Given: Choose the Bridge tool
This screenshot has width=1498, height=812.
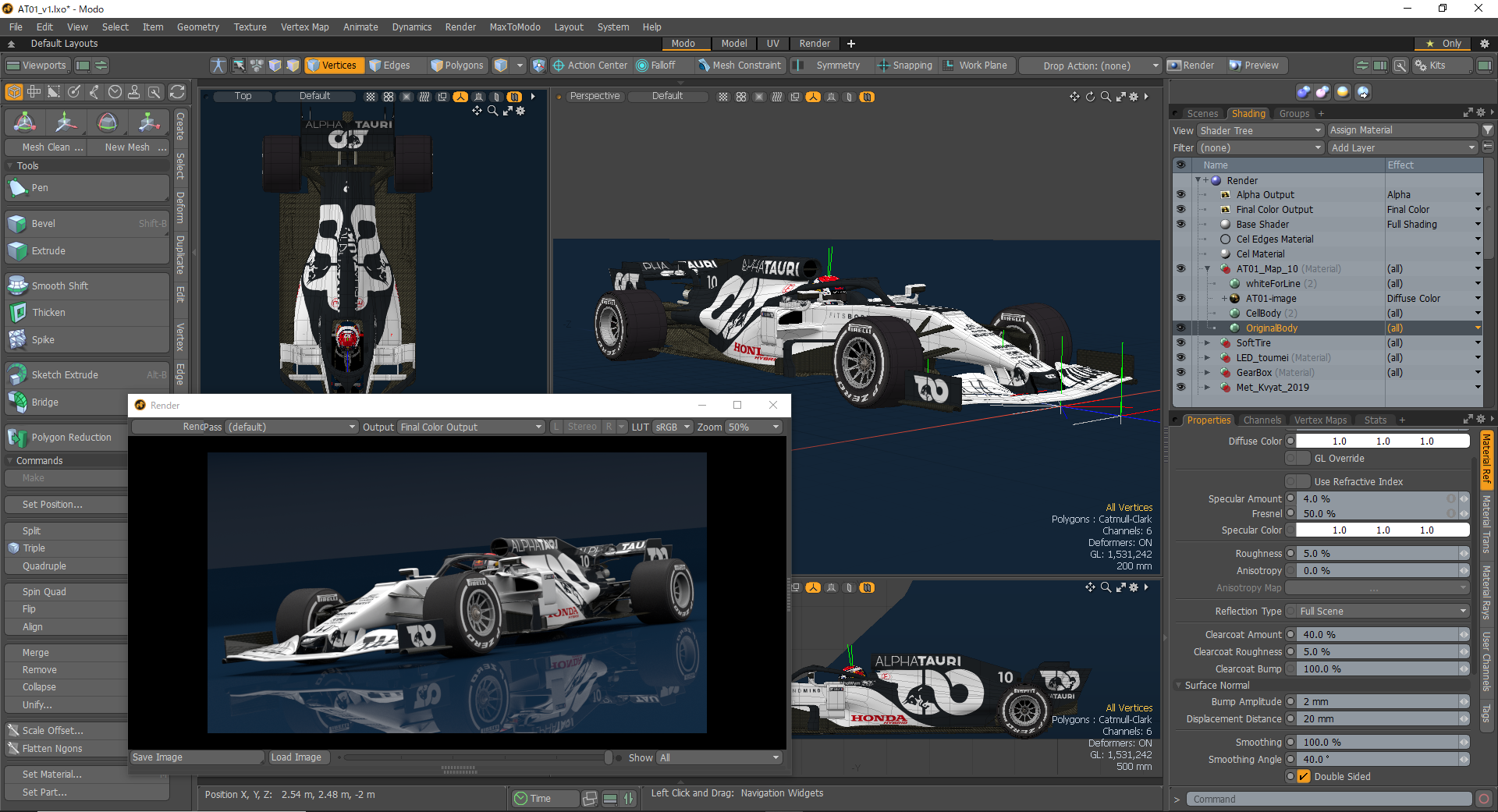Looking at the screenshot, I should pos(66,402).
